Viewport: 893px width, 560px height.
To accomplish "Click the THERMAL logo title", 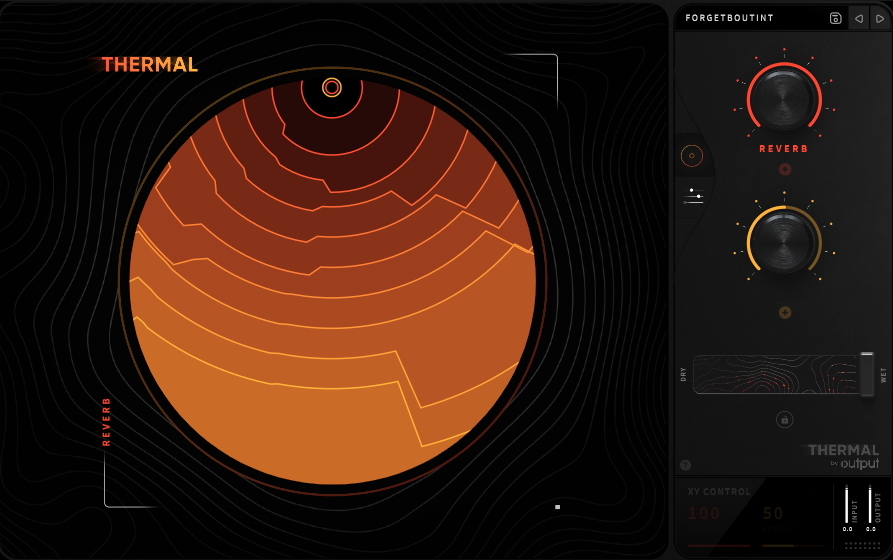I will [x=150, y=65].
